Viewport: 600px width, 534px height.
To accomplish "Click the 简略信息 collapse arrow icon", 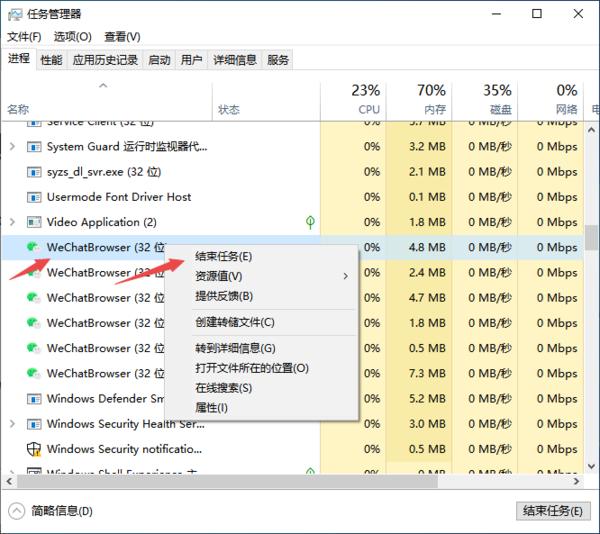I will tap(16, 511).
